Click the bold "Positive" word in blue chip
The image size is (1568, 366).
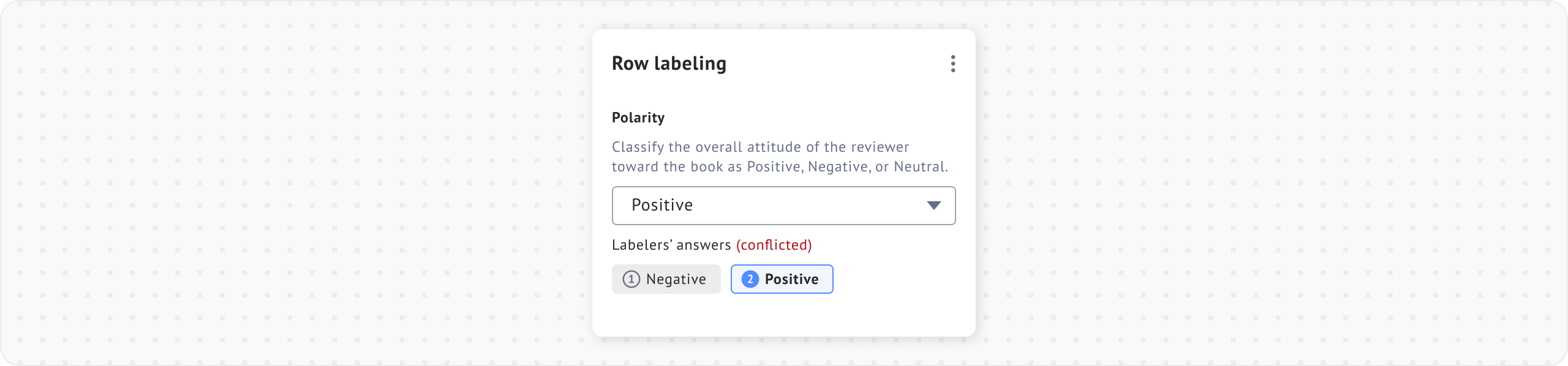(x=791, y=279)
